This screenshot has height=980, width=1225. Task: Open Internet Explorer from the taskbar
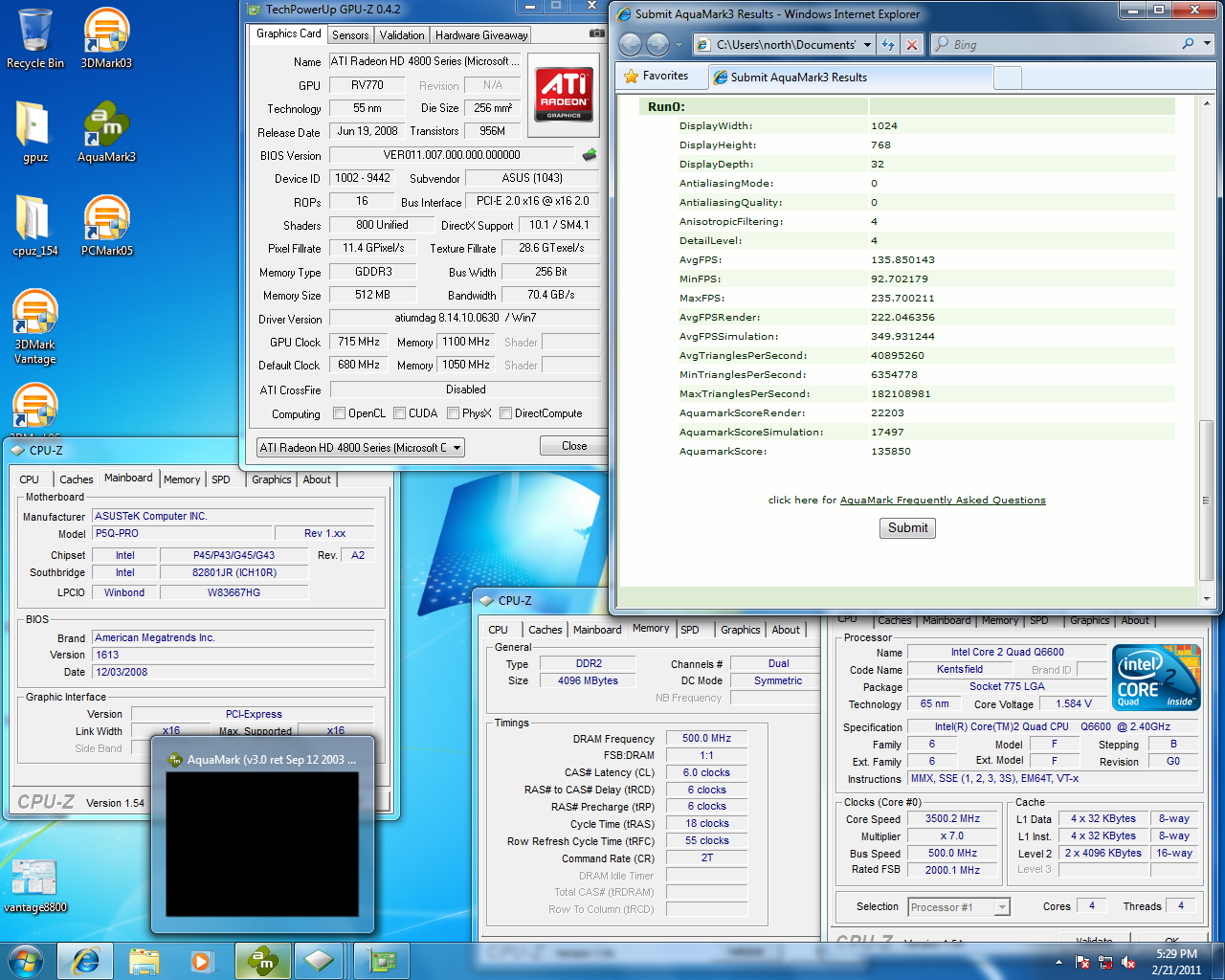point(85,961)
